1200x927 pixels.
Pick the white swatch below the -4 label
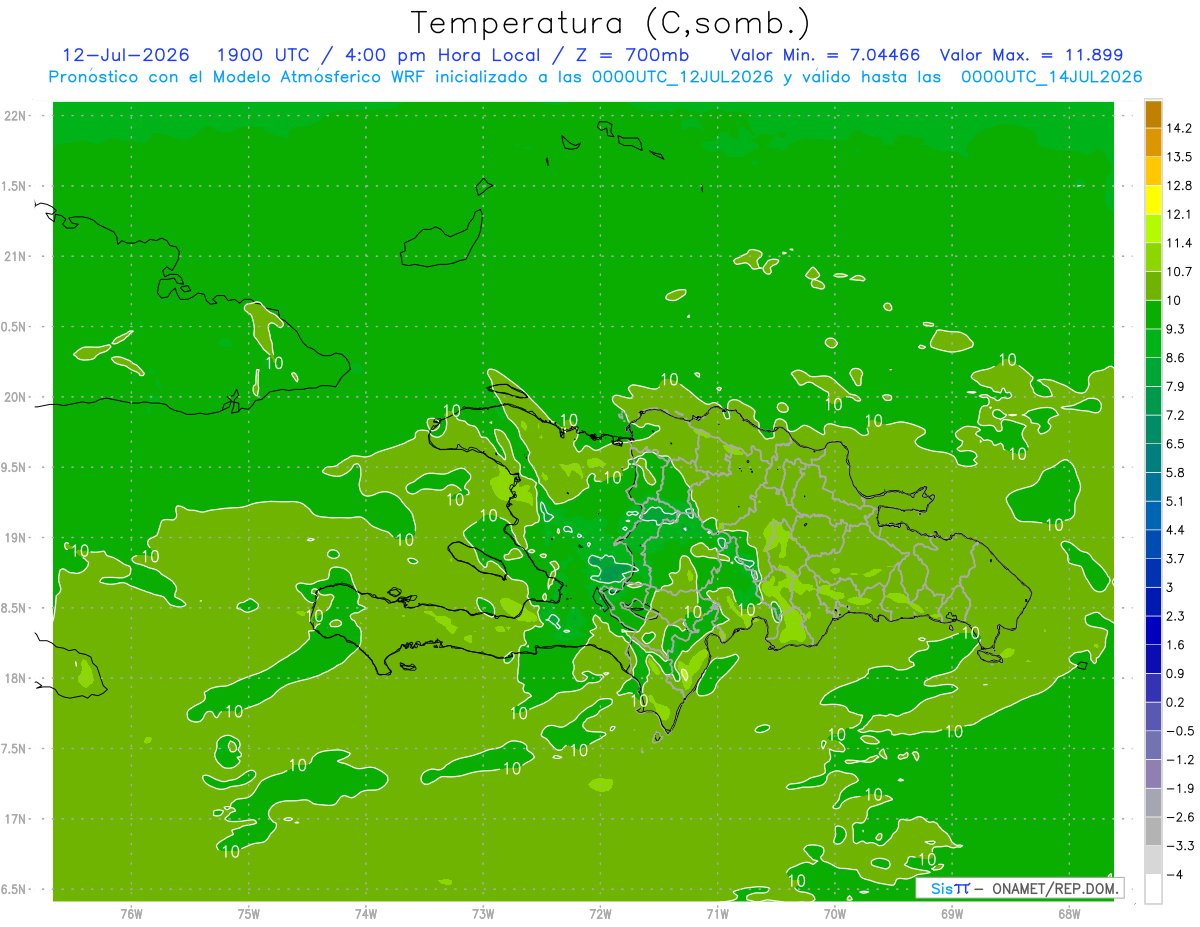click(1153, 889)
